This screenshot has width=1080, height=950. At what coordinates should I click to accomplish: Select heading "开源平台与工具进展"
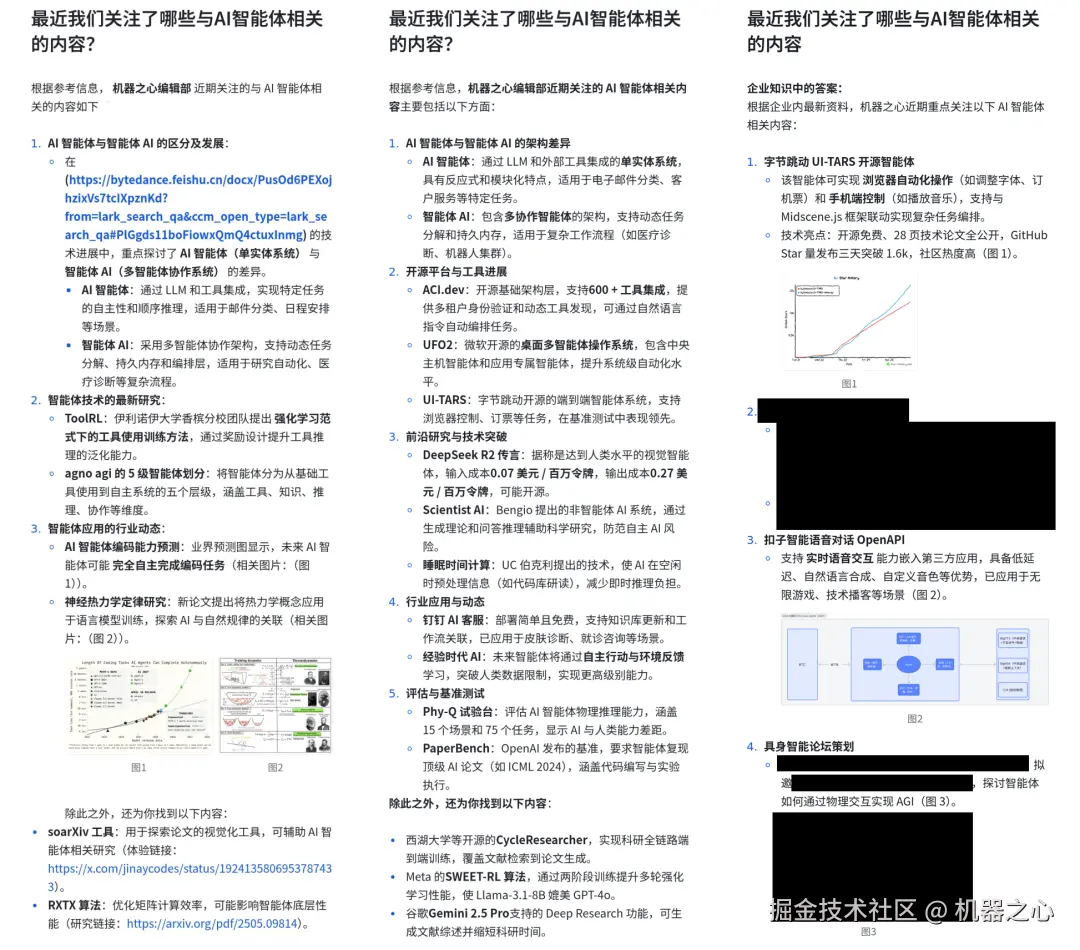(x=456, y=271)
